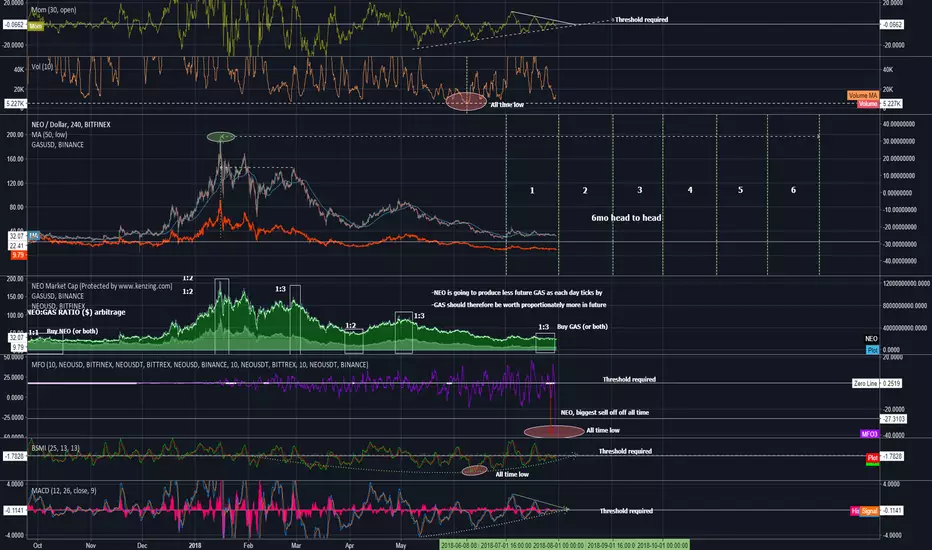
Task: Select GASUSD, BINANCE legend in price pane
Action: tap(57, 145)
